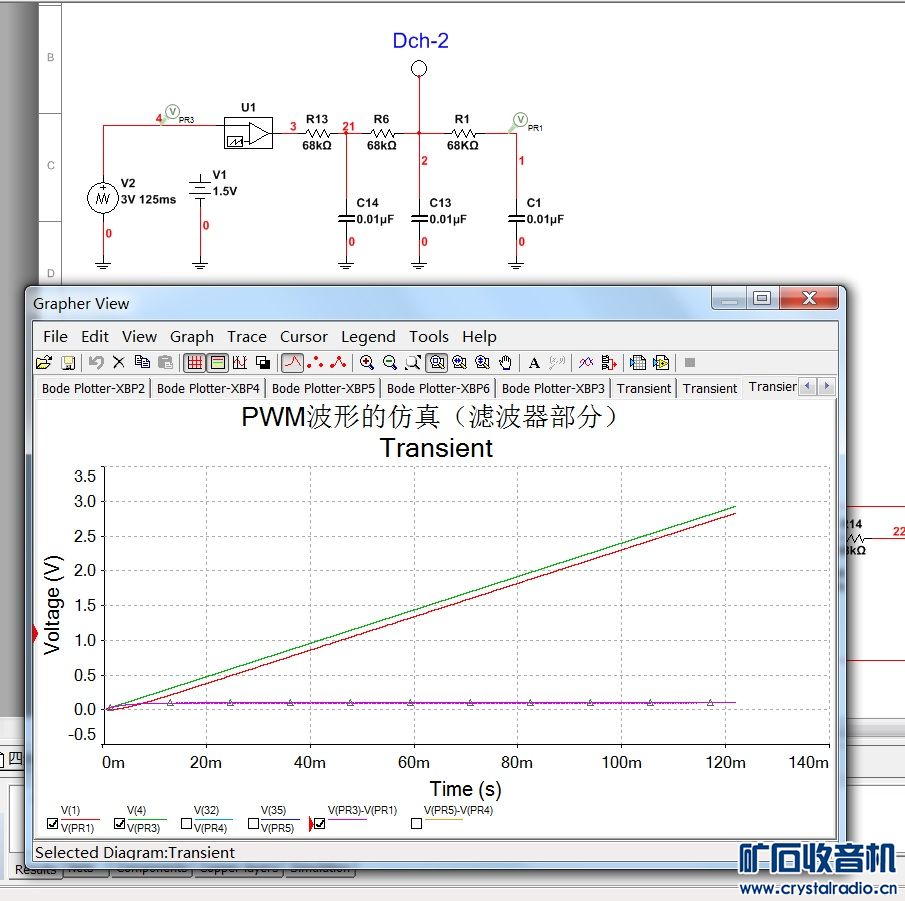This screenshot has height=901, width=905.
Task: Click the Zoom Fit icon
Action: 437,362
